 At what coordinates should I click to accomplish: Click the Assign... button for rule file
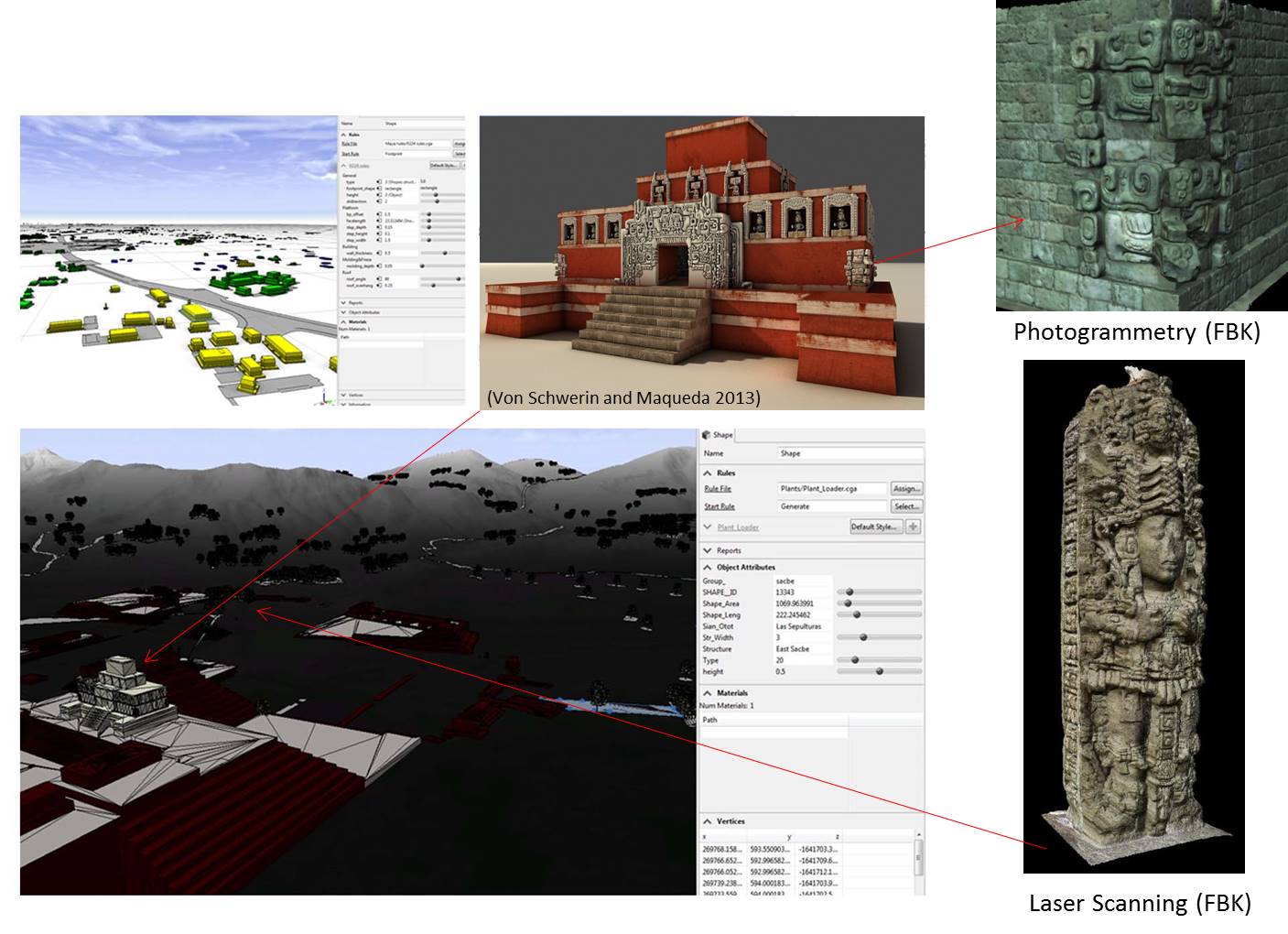pos(906,489)
